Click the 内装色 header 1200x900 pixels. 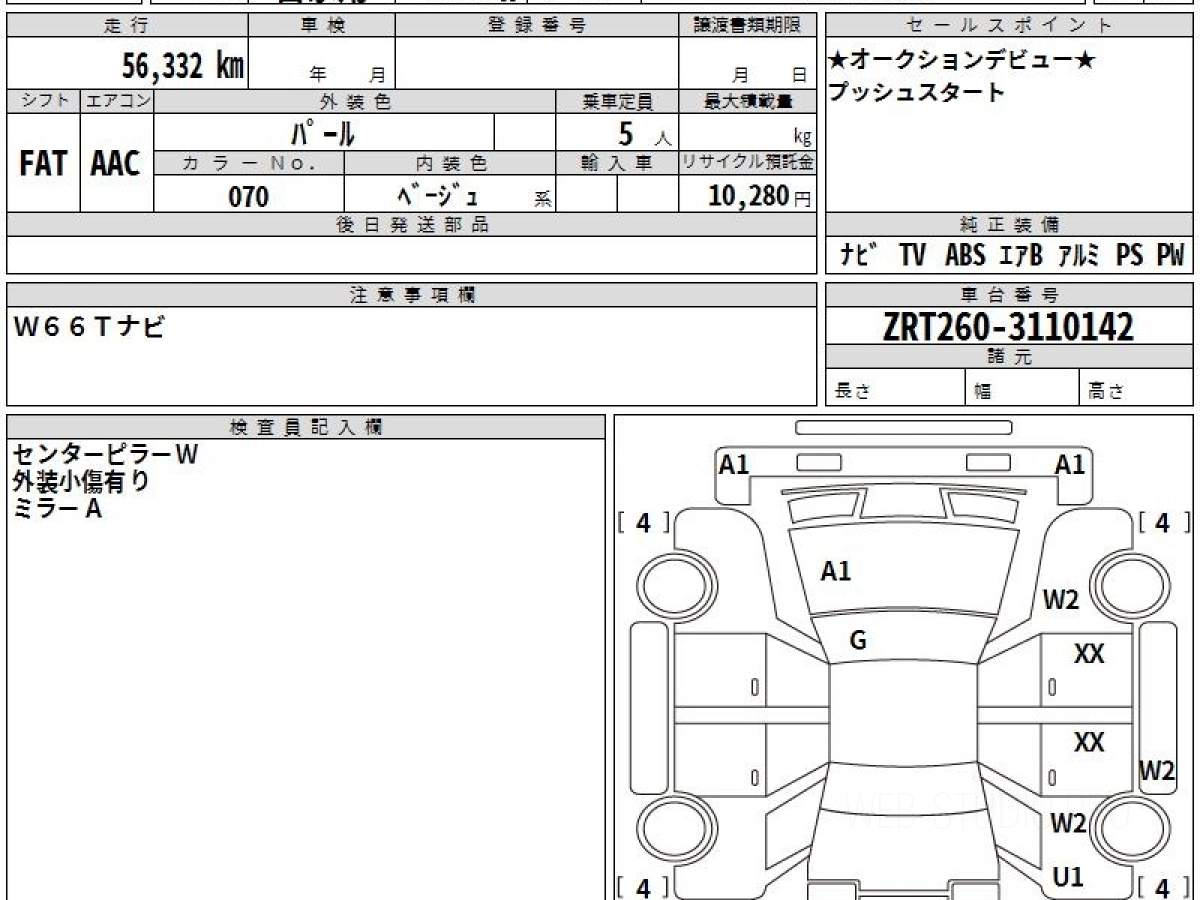pyautogui.click(x=450, y=163)
